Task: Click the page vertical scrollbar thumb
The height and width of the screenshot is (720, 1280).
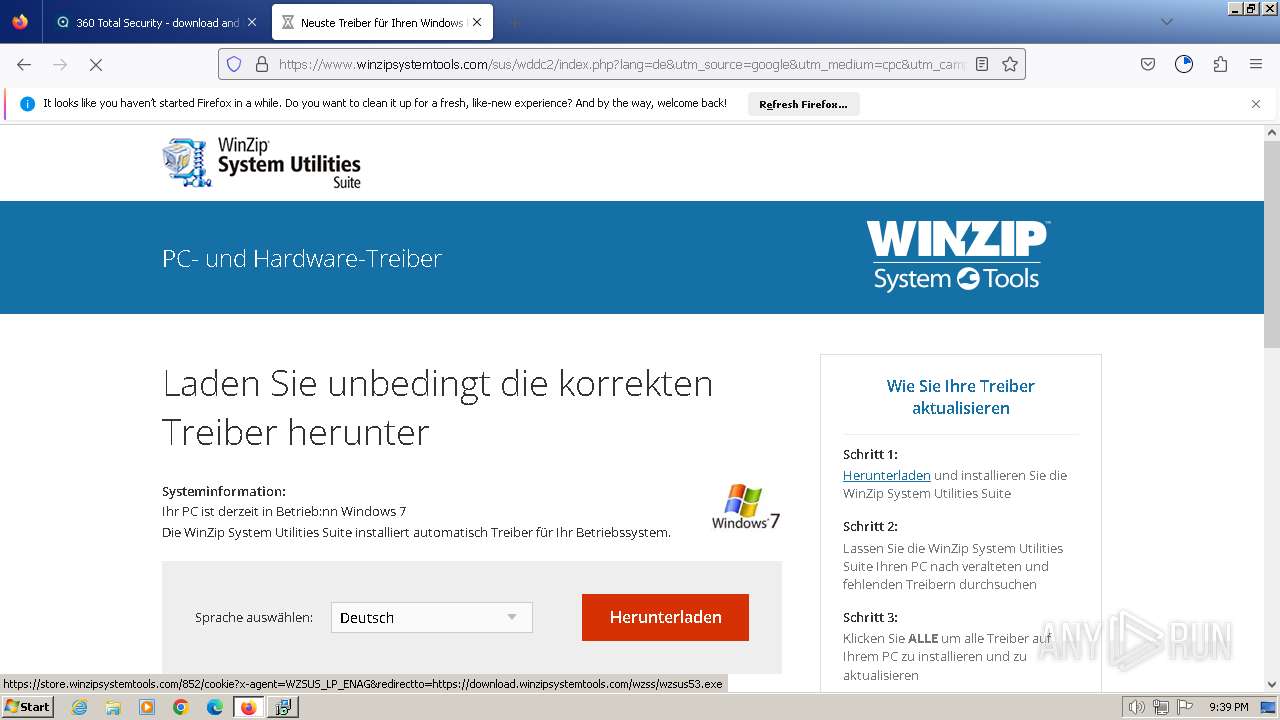Action: click(1272, 243)
